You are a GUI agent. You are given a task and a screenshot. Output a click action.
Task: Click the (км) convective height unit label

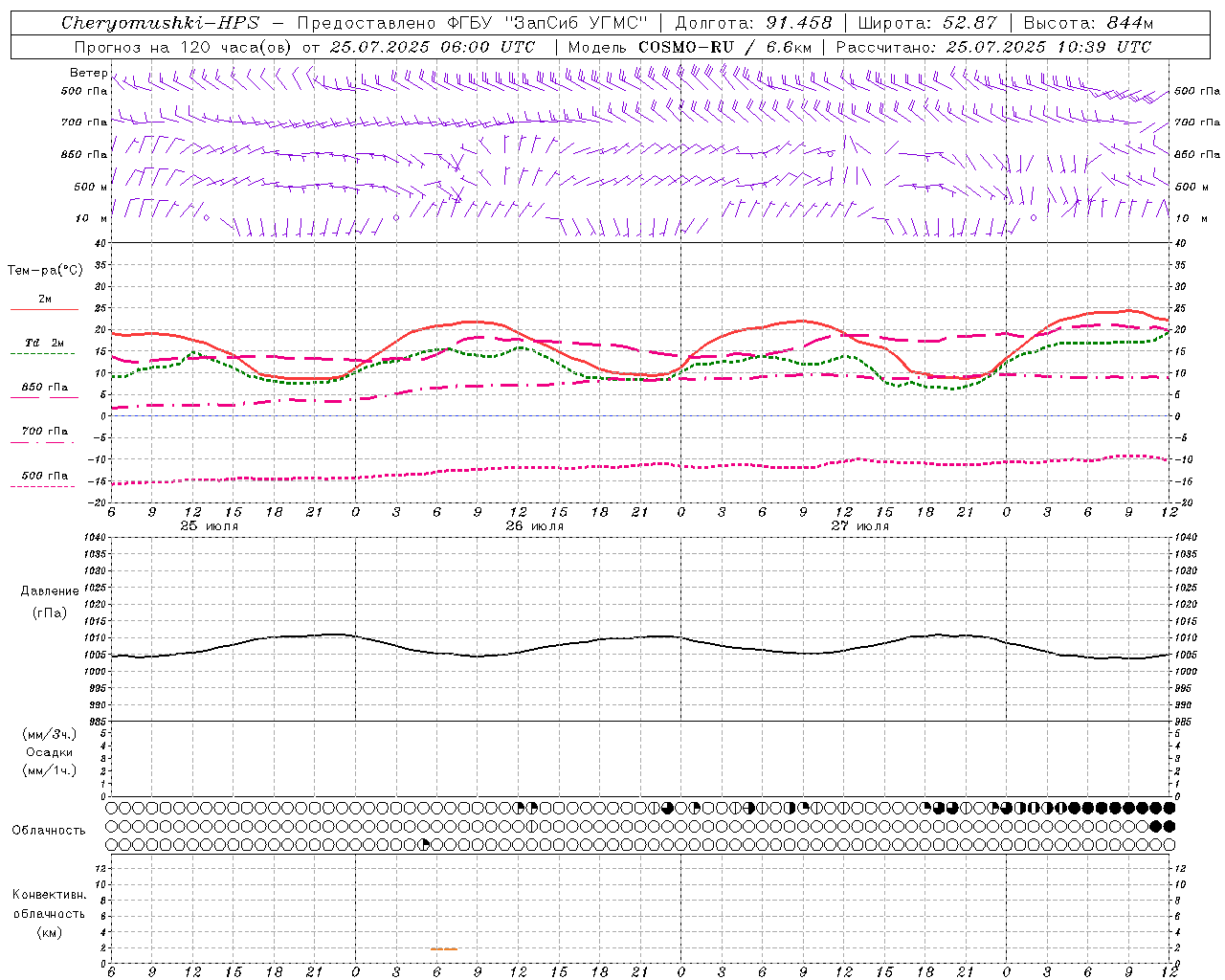pyautogui.click(x=49, y=931)
